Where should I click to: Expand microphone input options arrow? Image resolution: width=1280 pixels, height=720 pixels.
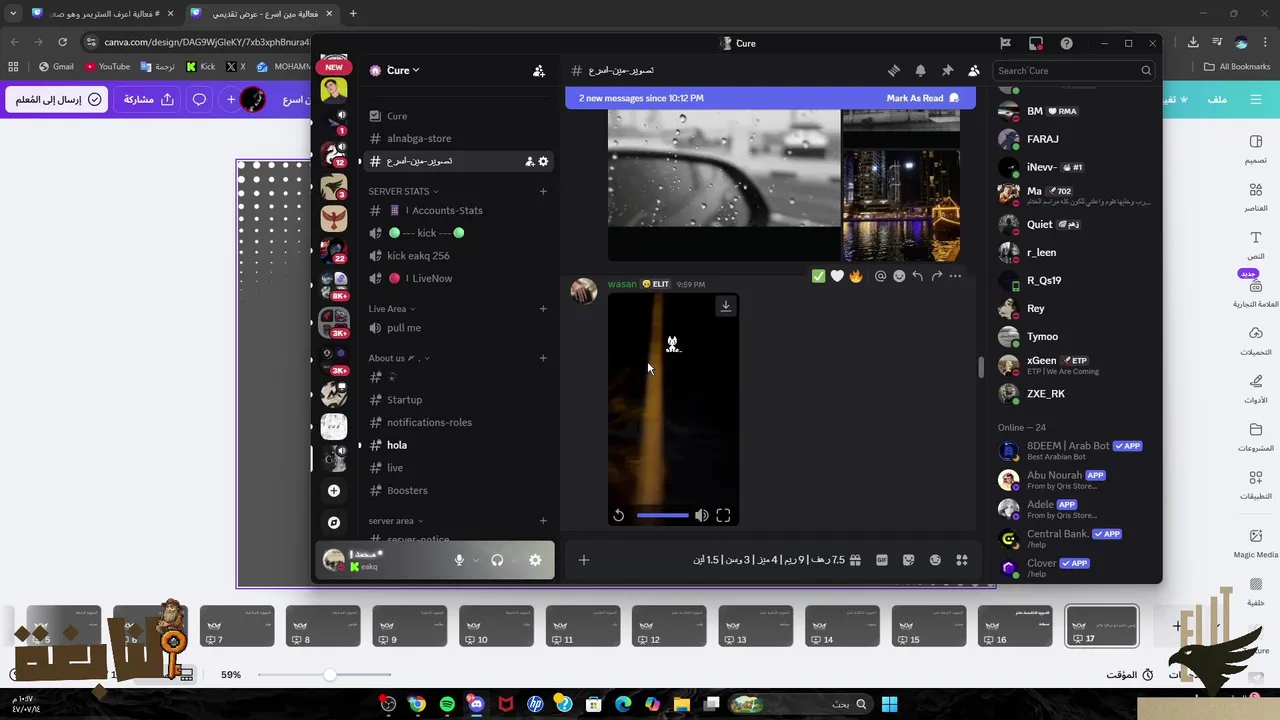(x=475, y=561)
